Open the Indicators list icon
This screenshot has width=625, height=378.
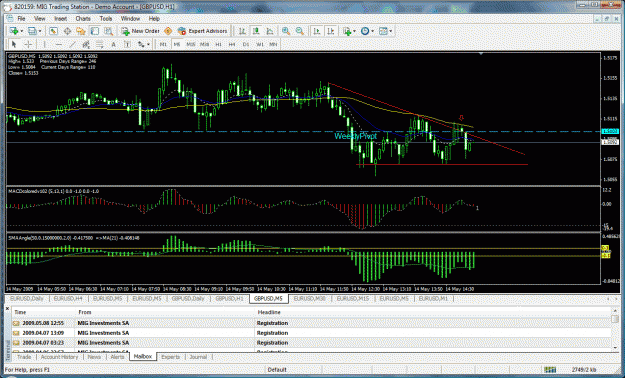click(347, 31)
